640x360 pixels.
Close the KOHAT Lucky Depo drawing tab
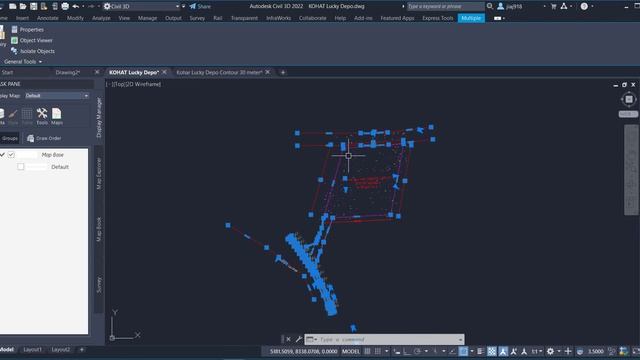(164, 72)
